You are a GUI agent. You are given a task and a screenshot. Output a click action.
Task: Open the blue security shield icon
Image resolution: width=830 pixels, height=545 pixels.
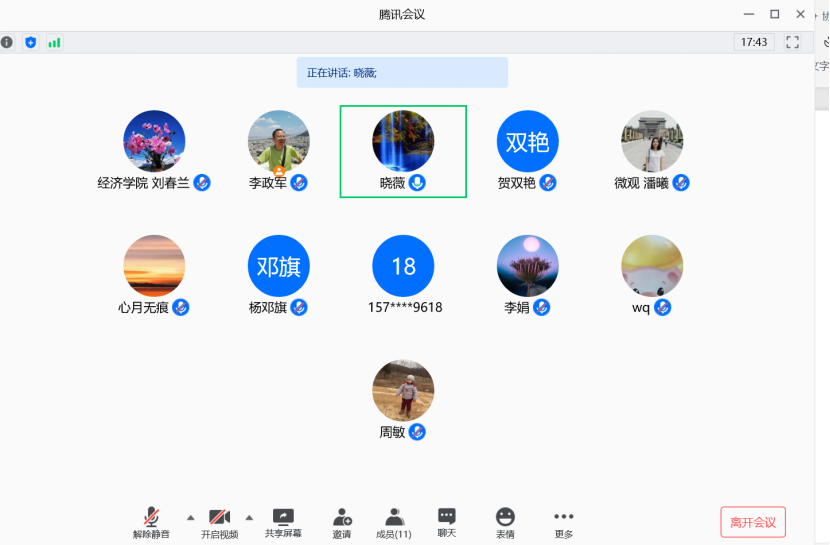coord(31,42)
